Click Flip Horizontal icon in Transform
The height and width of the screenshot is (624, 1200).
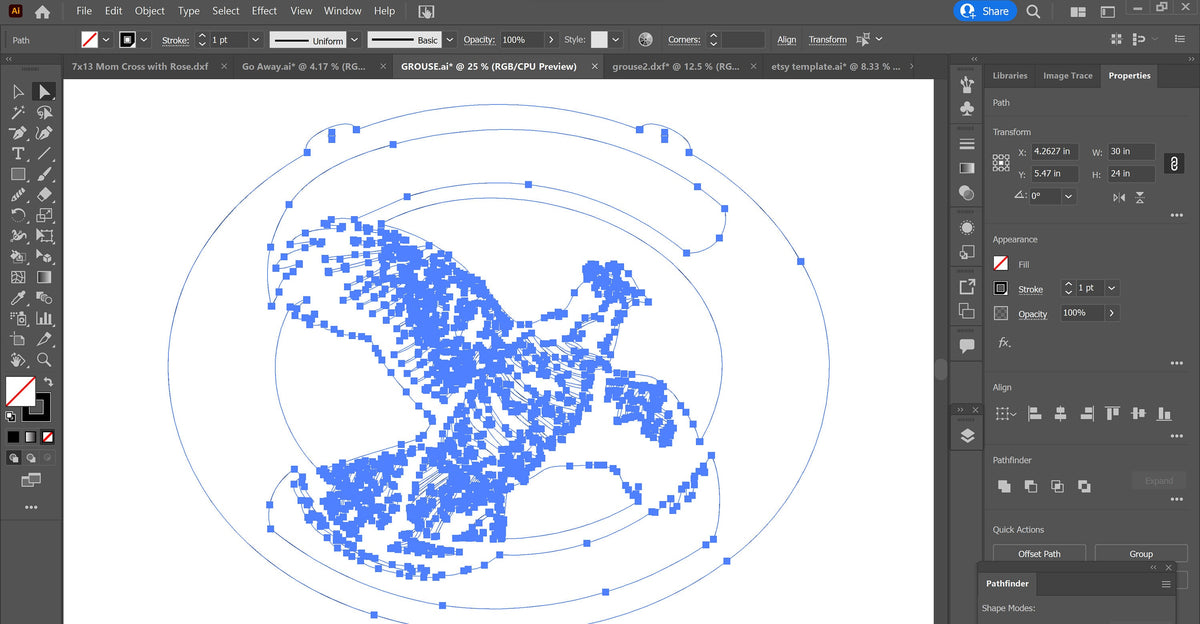(x=1119, y=197)
